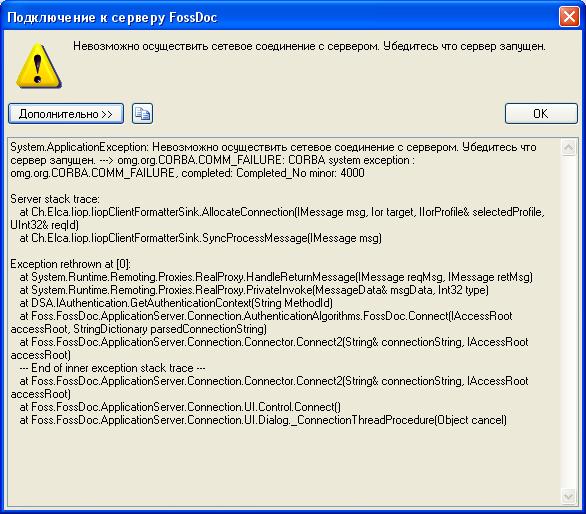Click the title bar Подключение к серверу FossDoc
586x514 pixels.
tap(112, 18)
